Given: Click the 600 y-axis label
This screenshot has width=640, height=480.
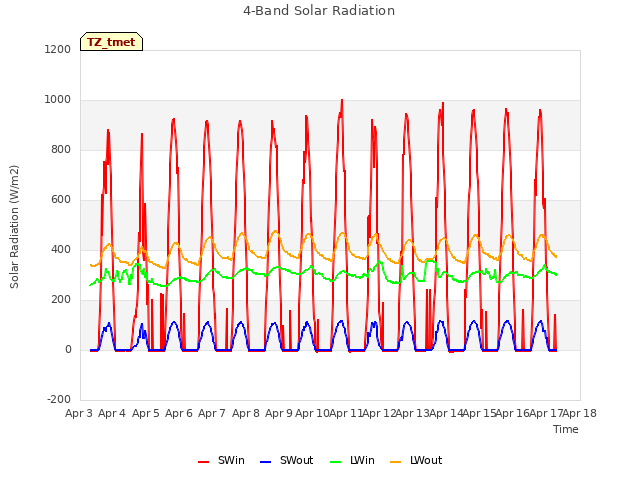Looking at the screenshot, I should (61, 200).
